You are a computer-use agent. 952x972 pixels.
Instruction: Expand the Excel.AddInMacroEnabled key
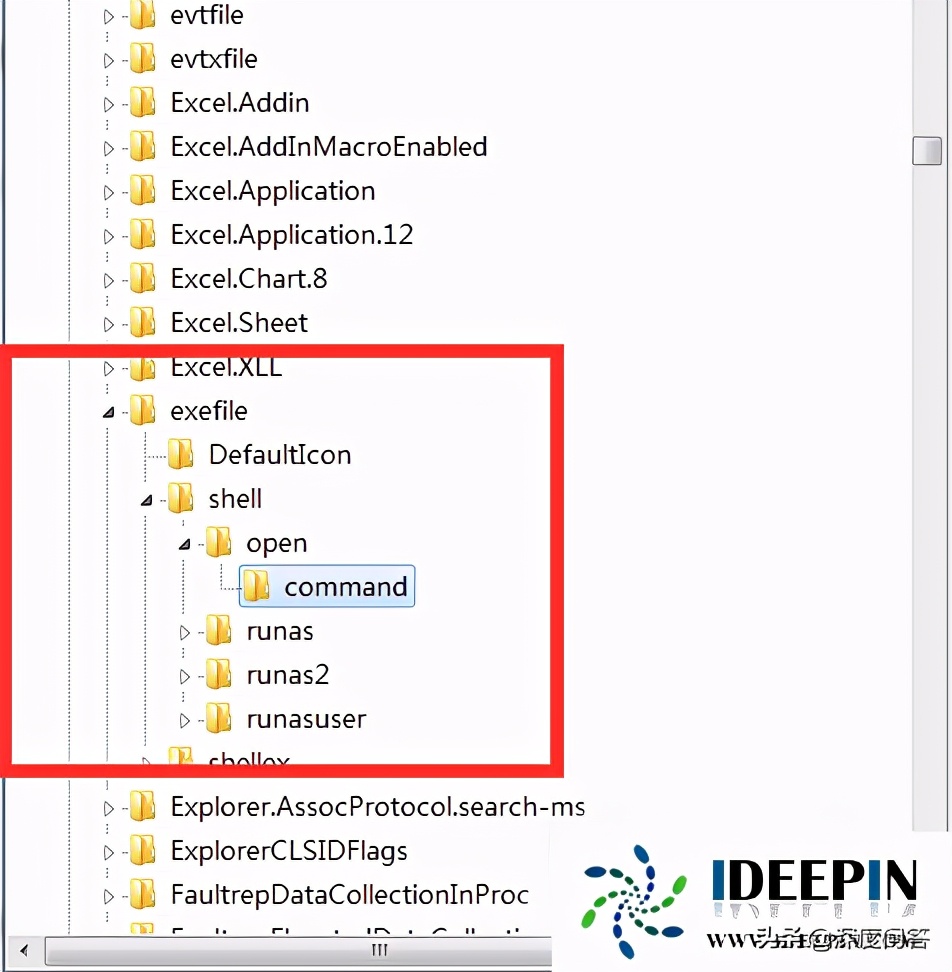click(x=109, y=148)
